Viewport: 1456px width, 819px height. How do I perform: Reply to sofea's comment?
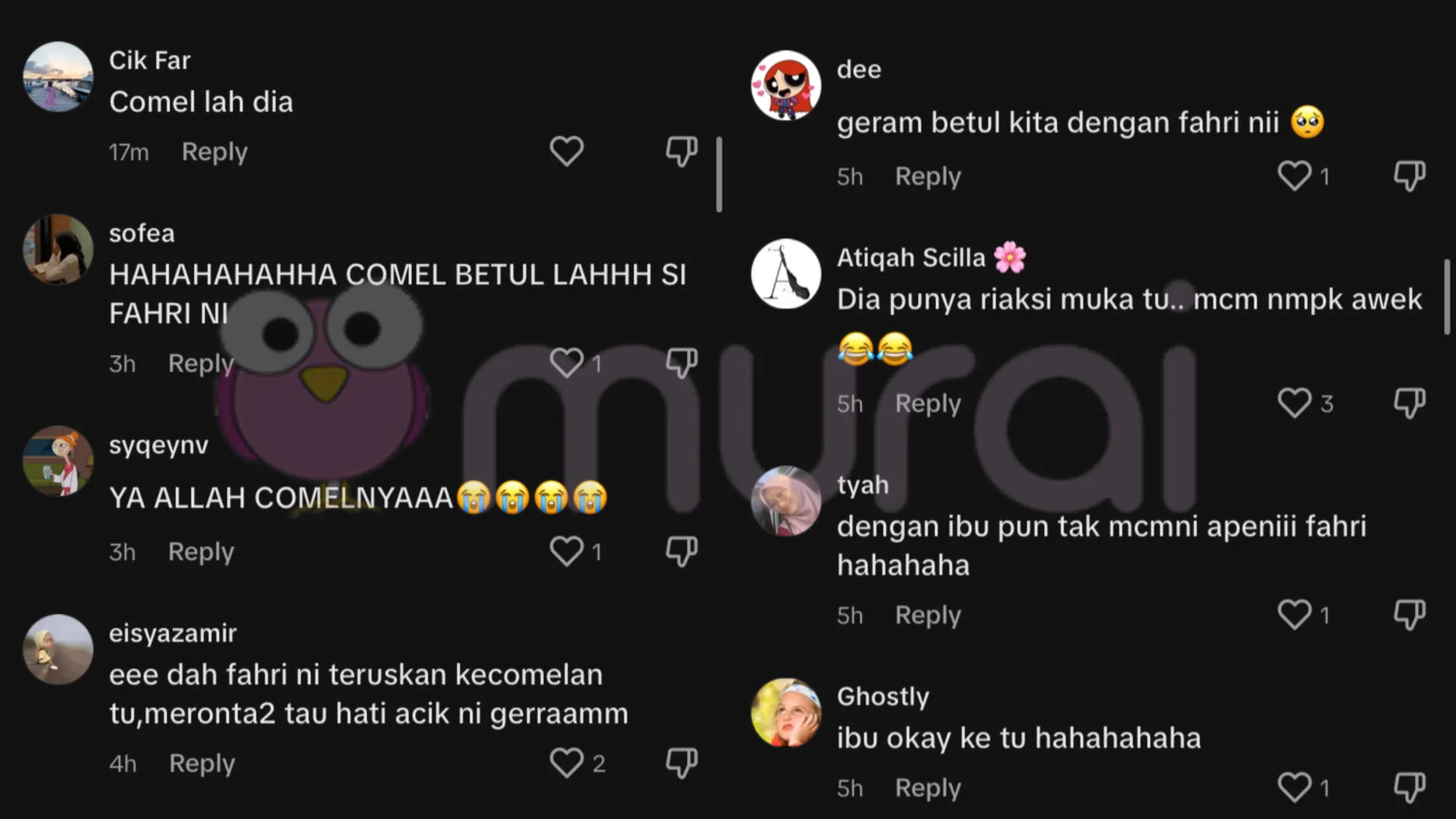click(x=201, y=363)
